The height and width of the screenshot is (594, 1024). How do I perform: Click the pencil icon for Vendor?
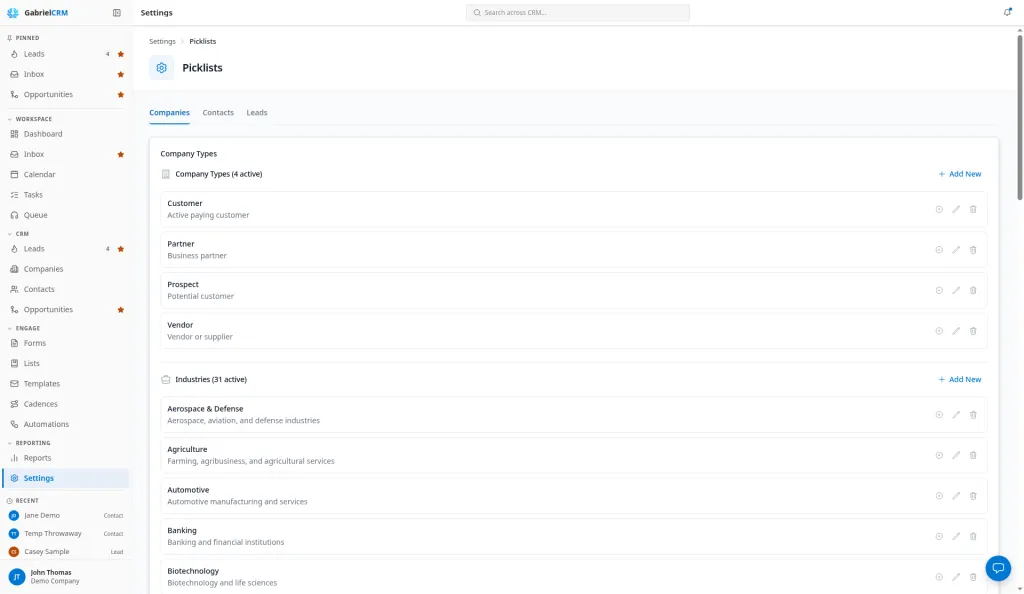pos(956,331)
